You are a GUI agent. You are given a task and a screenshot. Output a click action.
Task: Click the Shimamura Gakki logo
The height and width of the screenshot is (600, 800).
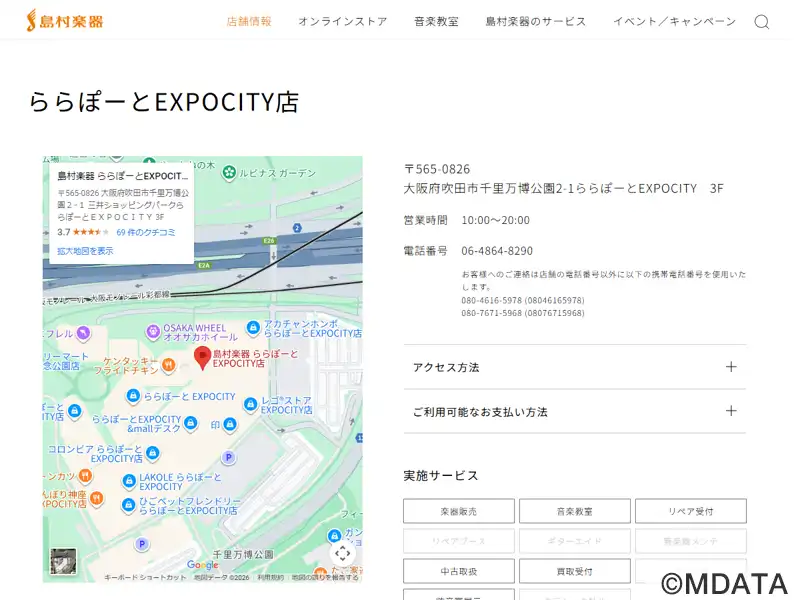pyautogui.click(x=65, y=20)
